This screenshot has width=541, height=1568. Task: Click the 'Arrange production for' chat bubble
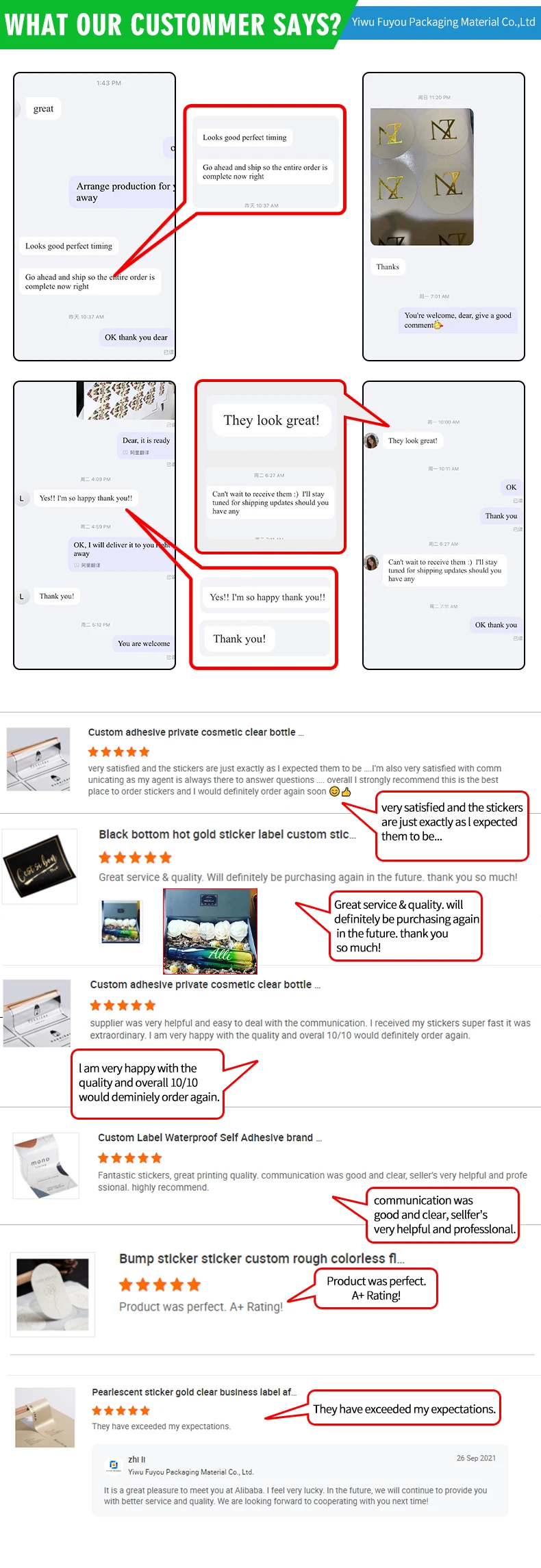pyautogui.click(x=122, y=192)
